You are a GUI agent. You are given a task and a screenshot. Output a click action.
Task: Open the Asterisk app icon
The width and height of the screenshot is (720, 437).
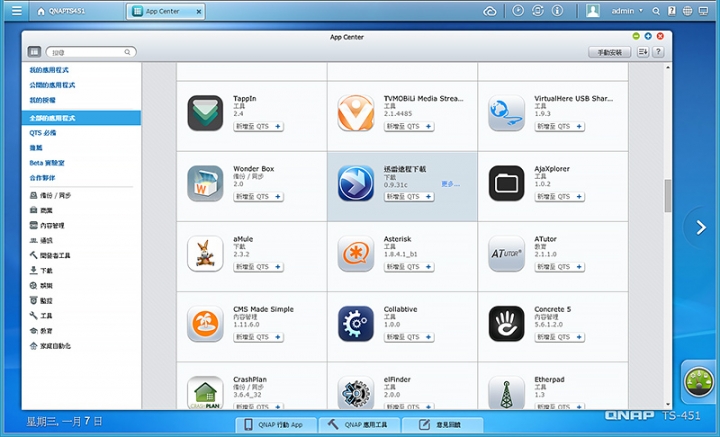355,253
